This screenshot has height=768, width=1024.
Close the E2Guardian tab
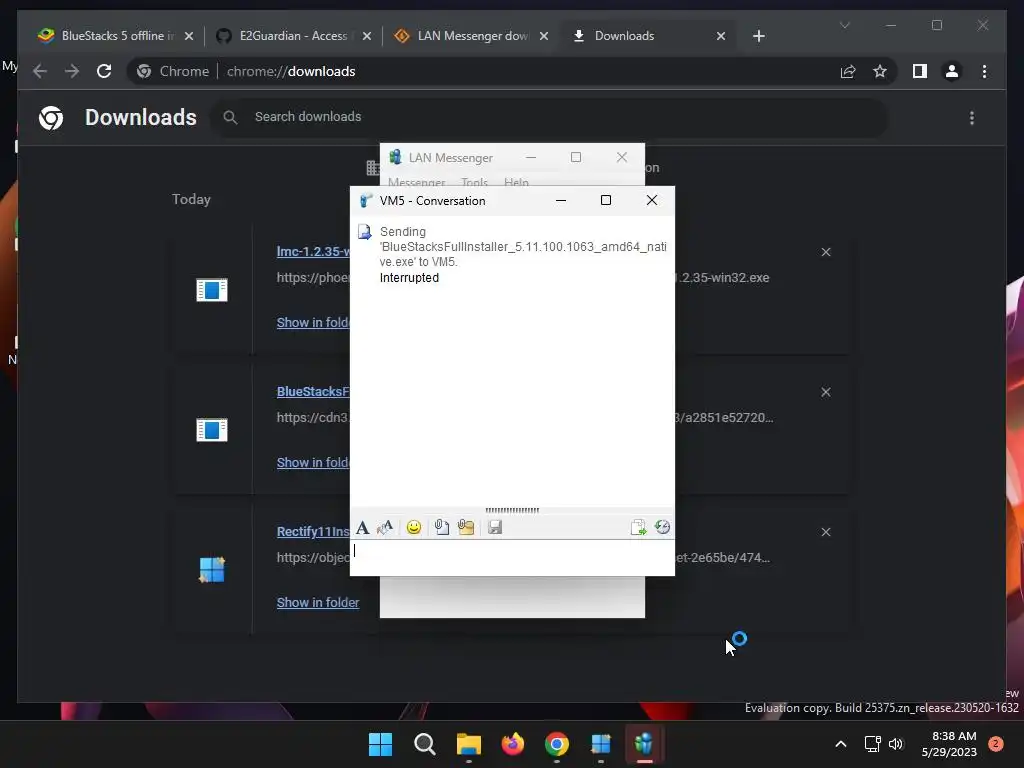[367, 36]
